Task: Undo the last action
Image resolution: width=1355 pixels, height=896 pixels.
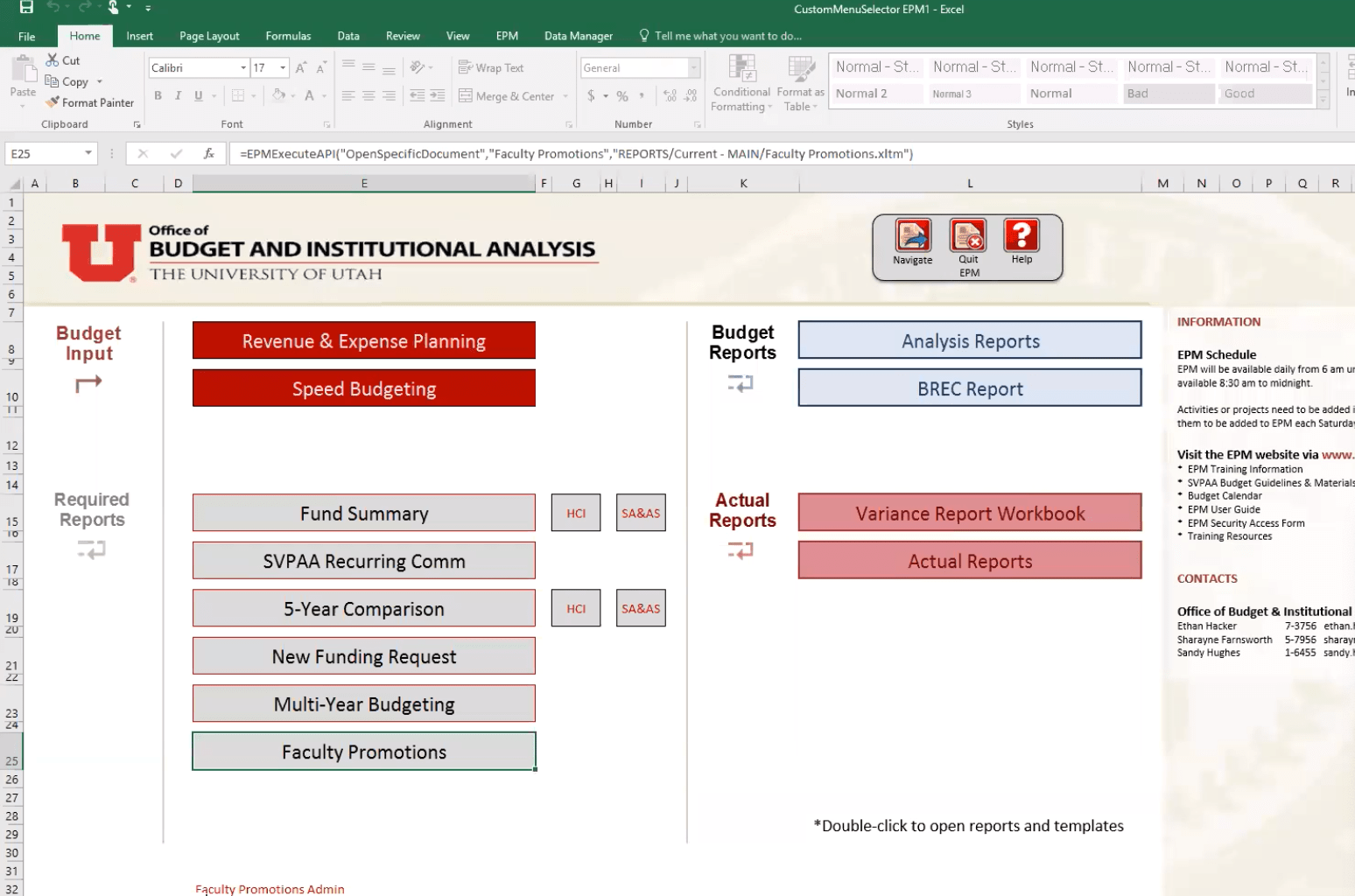Action: 53,8
